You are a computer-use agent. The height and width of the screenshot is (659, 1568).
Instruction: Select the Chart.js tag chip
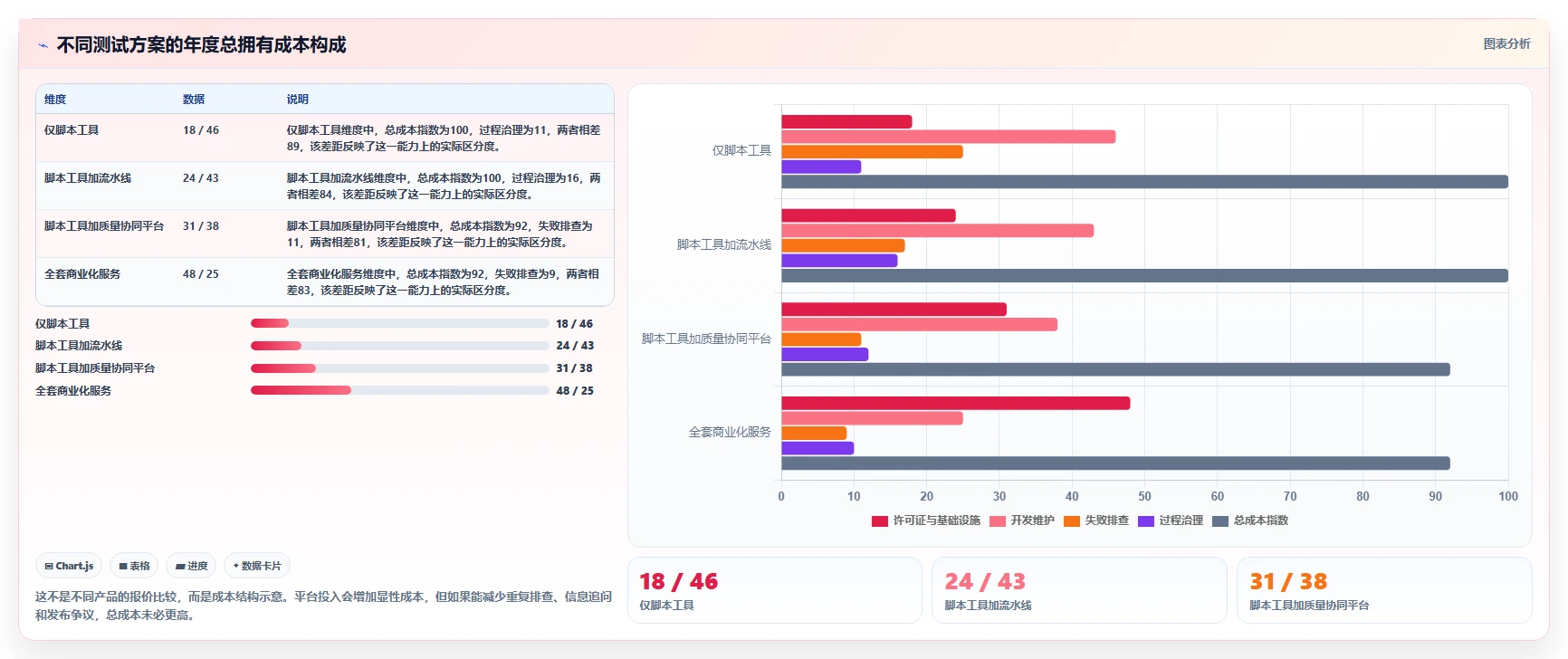(x=69, y=566)
